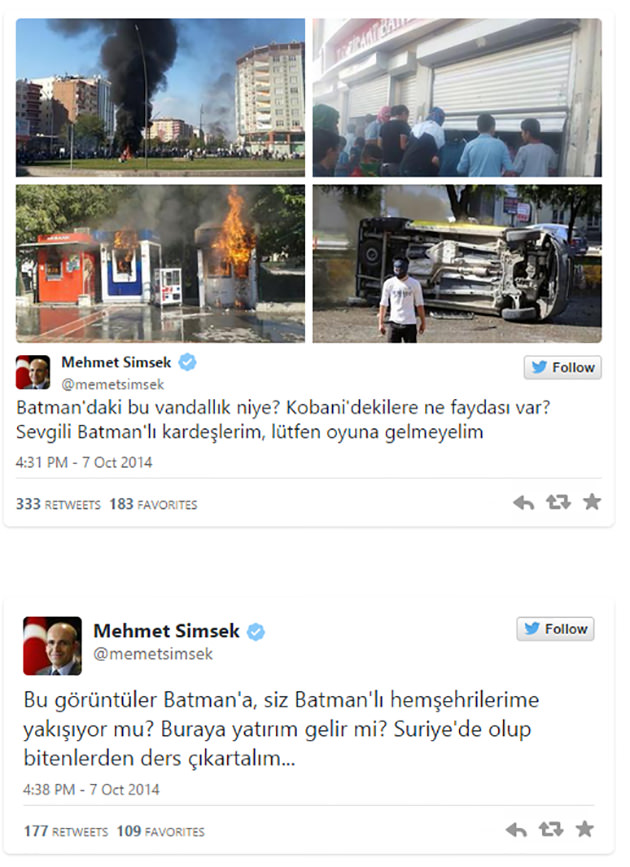Viewport: 630px width, 867px height.
Task: Favorite the second tweet with star icon
Action: coord(585,828)
